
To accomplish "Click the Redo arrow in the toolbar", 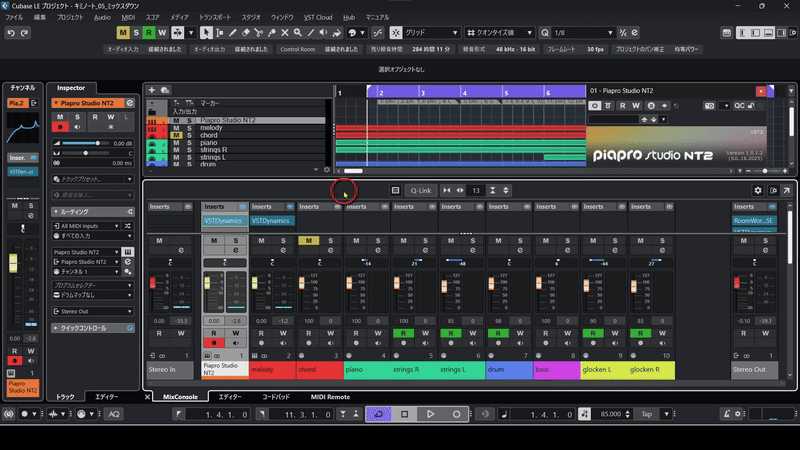I will click(x=24, y=33).
